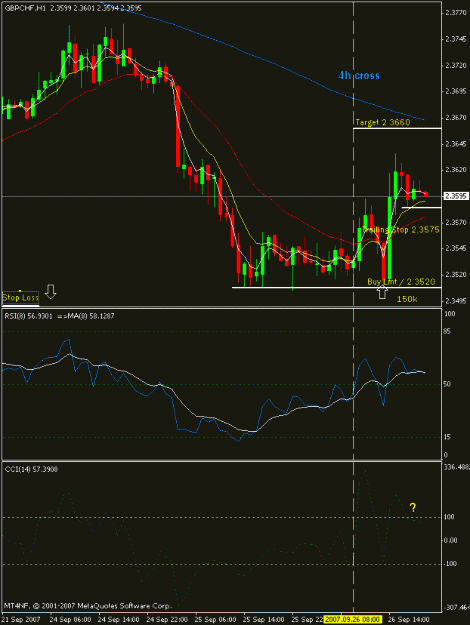470x625 pixels.
Task: Select the white Target horizontal line
Action: pos(397,128)
